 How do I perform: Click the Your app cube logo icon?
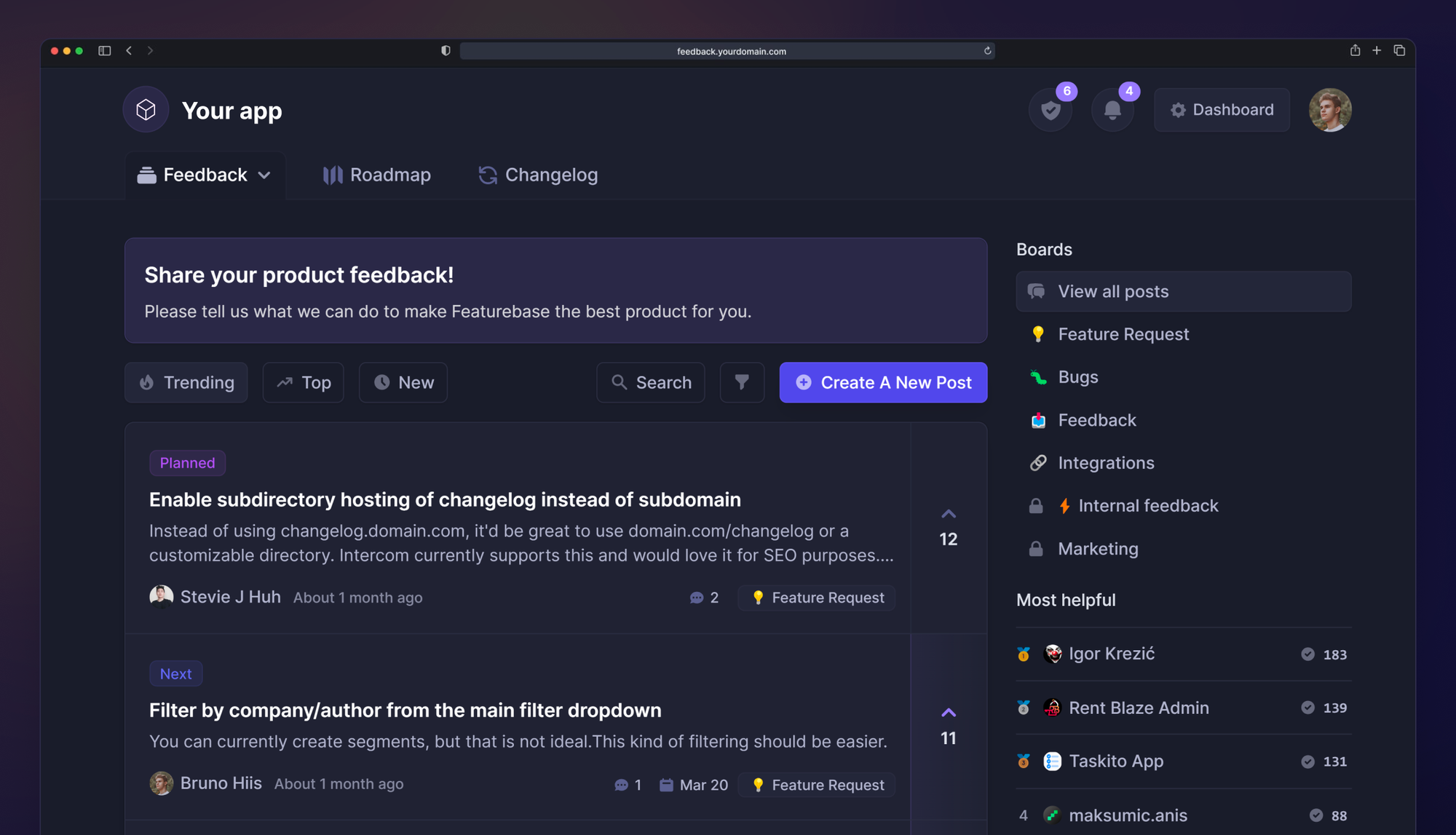pos(146,109)
